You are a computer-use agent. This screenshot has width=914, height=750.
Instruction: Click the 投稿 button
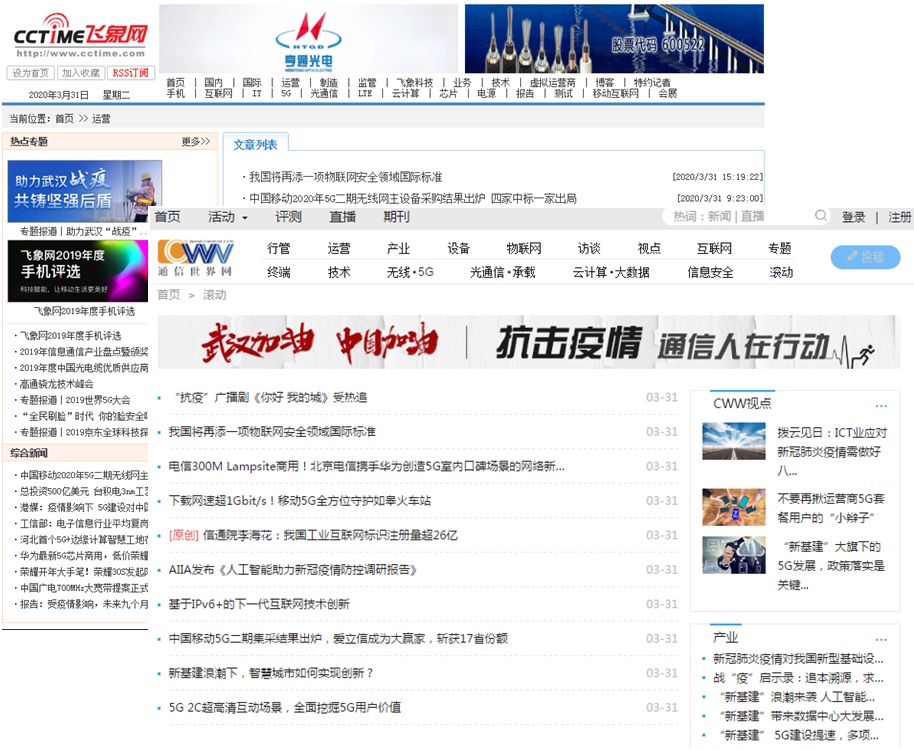point(865,257)
